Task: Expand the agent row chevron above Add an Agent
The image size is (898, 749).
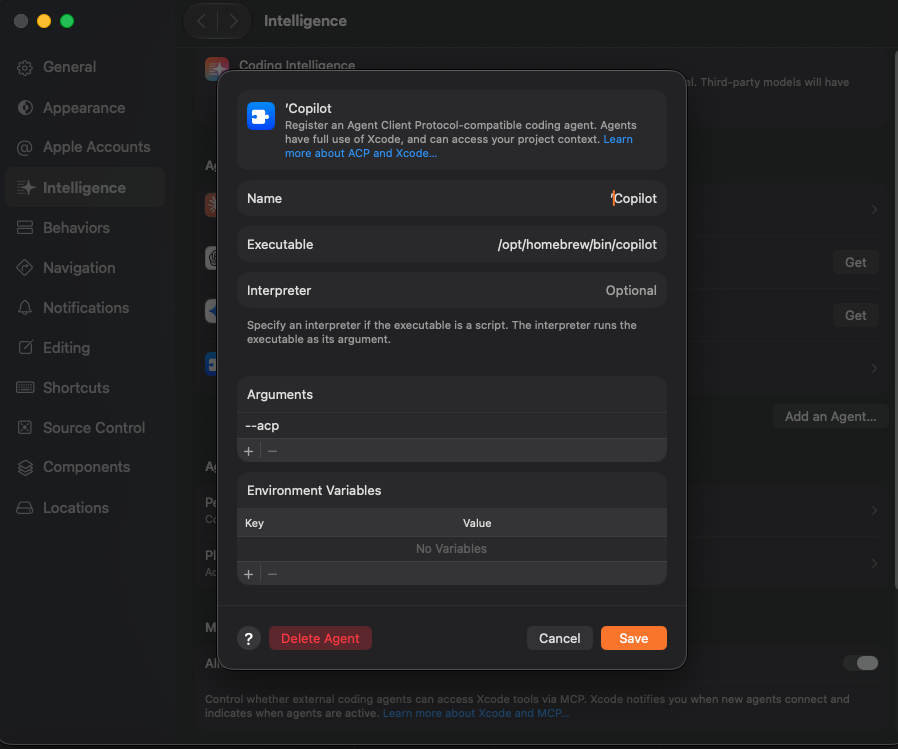Action: (x=874, y=368)
